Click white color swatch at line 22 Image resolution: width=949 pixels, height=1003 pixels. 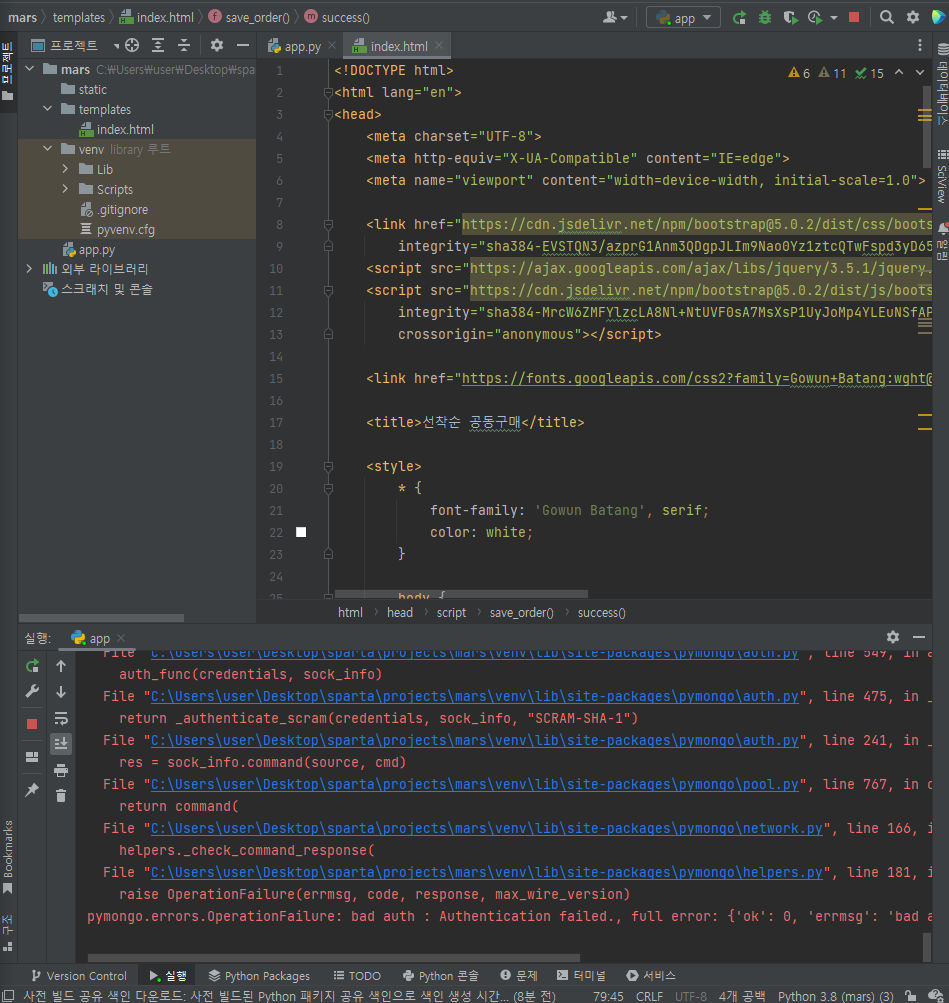(301, 532)
